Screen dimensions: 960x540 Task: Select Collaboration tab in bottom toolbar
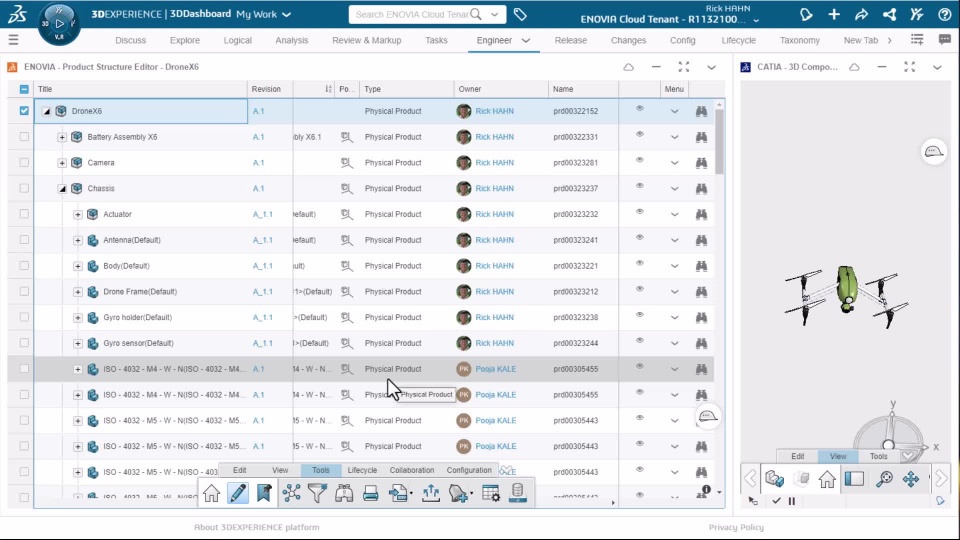pyautogui.click(x=411, y=470)
